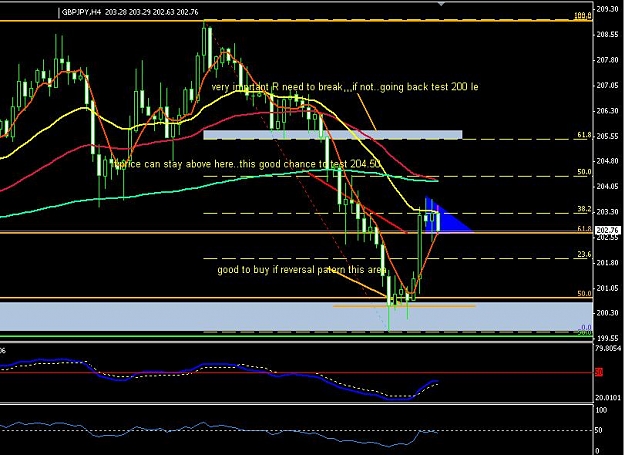Click the 201.80 price axis label
This screenshot has height=455, width=625.
608,263
